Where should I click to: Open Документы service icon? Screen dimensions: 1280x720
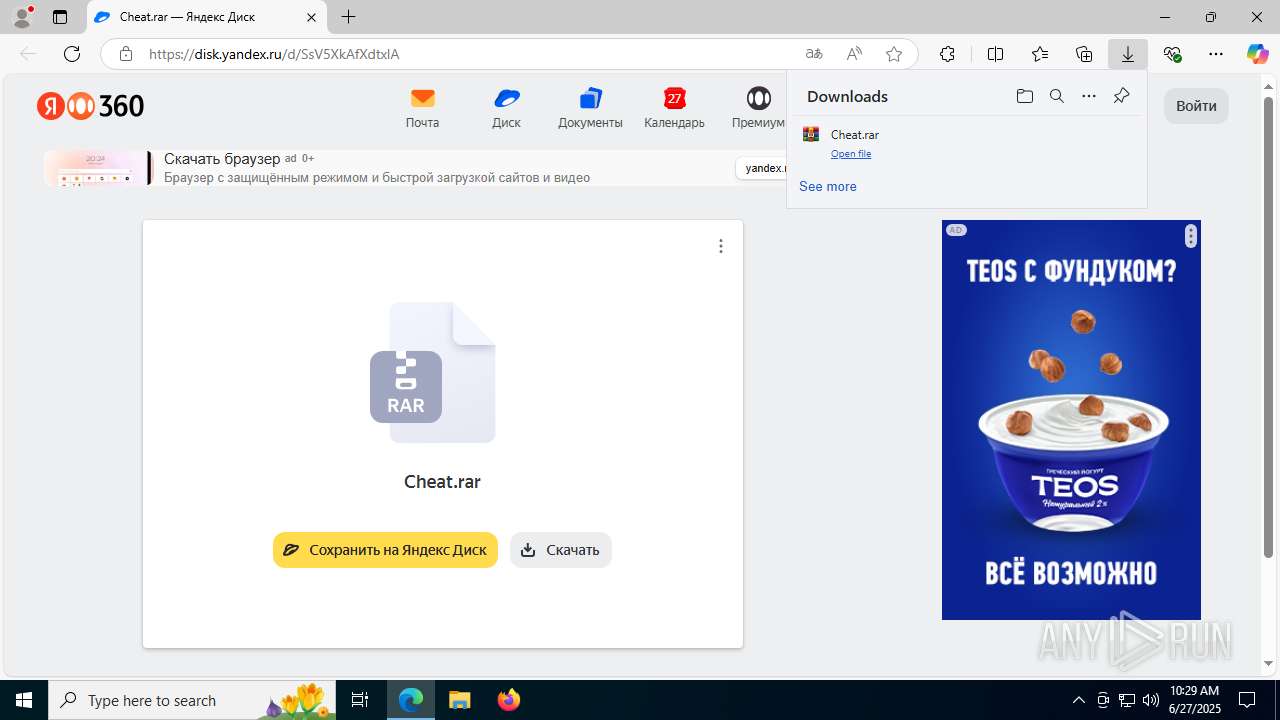pyautogui.click(x=590, y=108)
